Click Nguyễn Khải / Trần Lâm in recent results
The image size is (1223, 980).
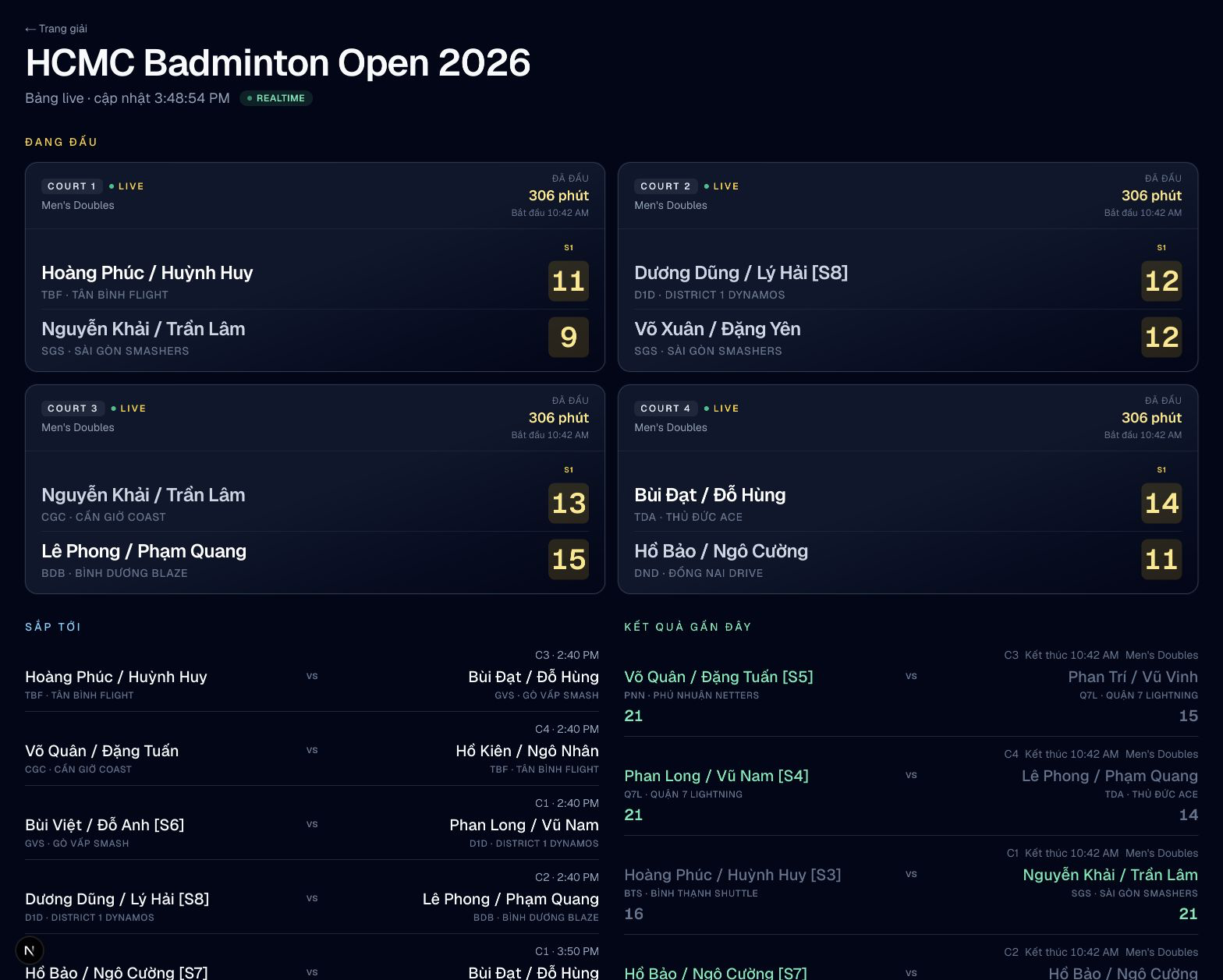point(1110,875)
